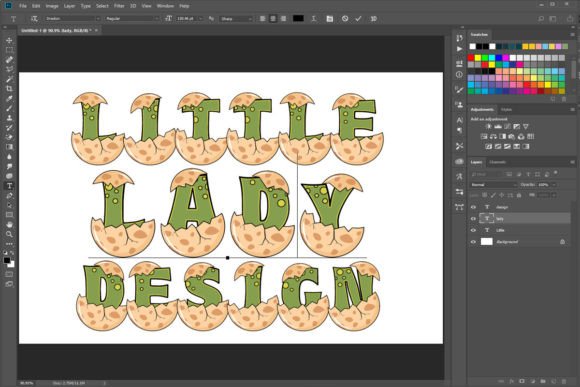Image resolution: width=580 pixels, height=387 pixels.
Task: Center align text
Action: 273,18
